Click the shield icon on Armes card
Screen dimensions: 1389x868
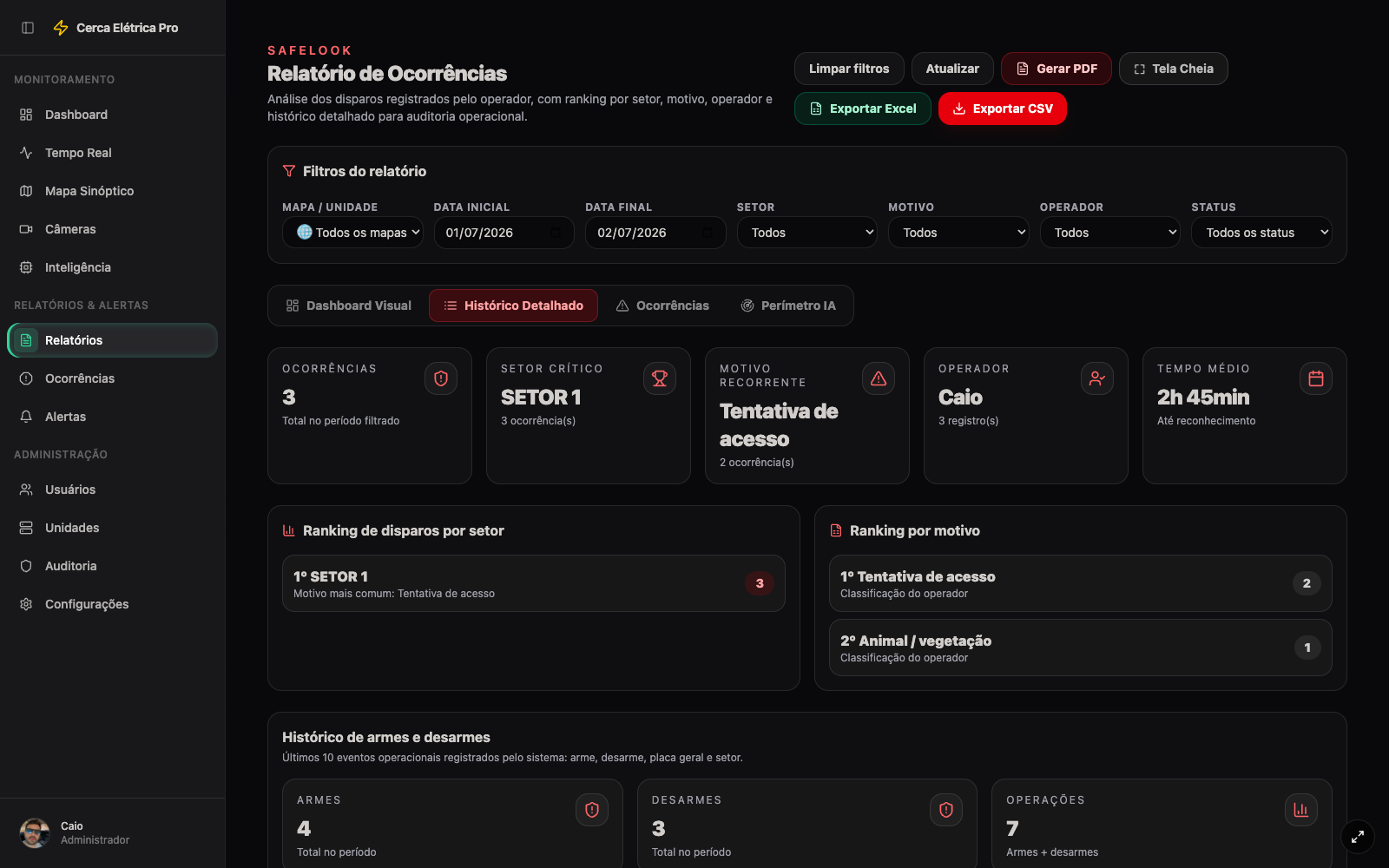tap(592, 810)
